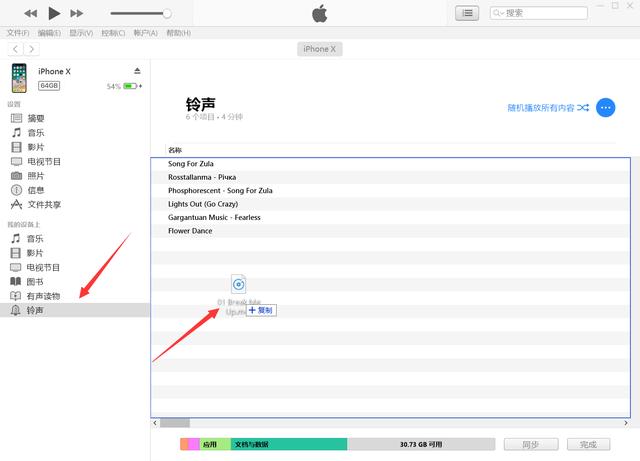
Task: Click the 完成 done button
Action: (x=588, y=444)
